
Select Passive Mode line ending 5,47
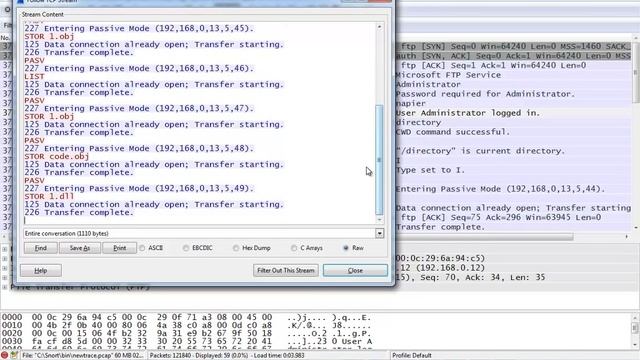[139, 109]
